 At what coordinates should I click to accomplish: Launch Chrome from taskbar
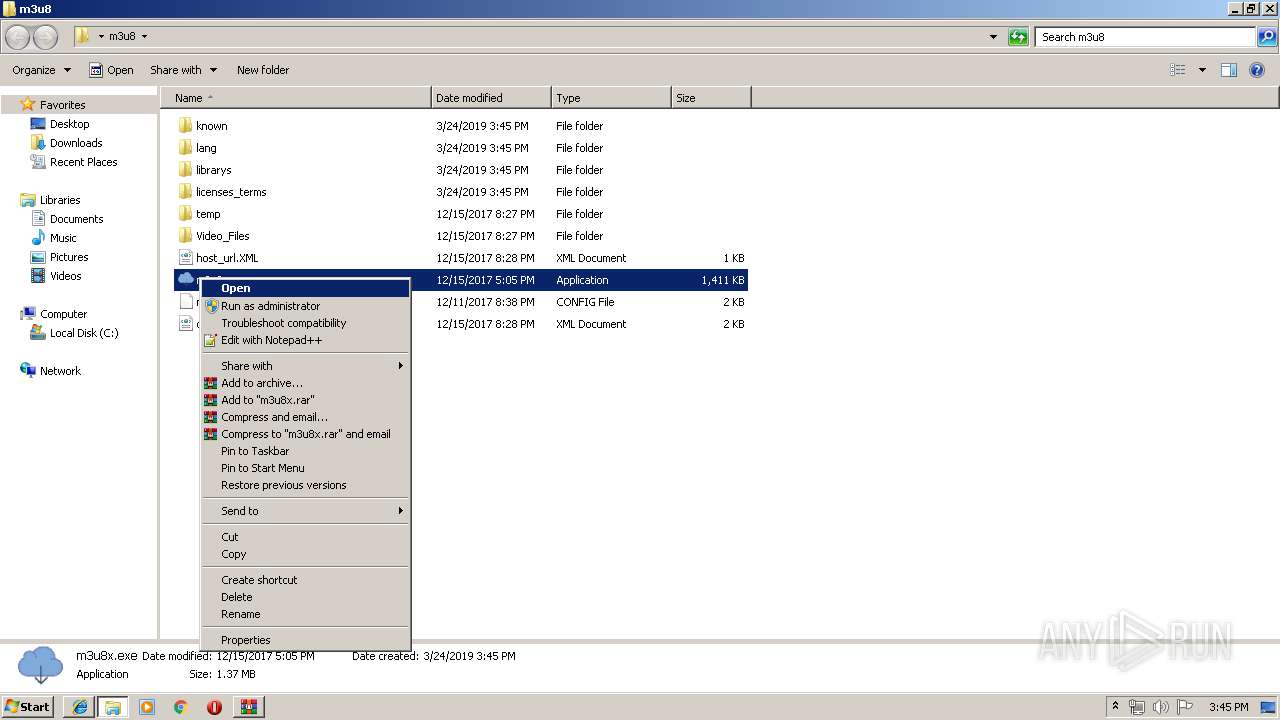[180, 707]
